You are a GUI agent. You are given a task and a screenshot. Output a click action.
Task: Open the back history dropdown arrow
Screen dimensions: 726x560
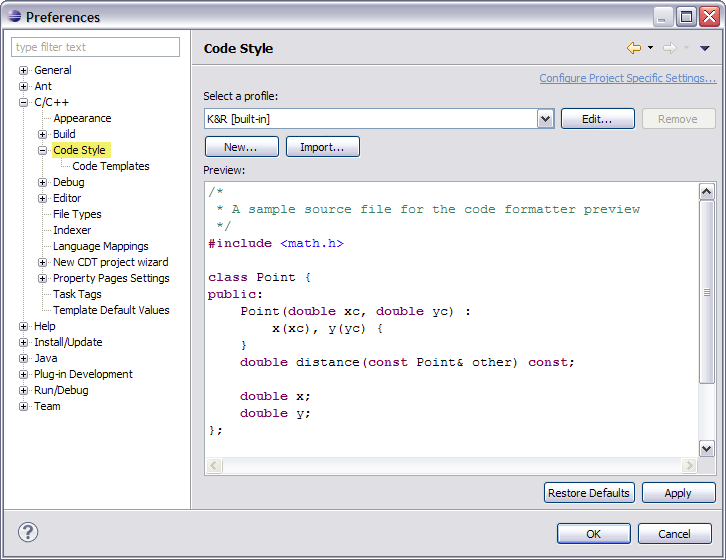tap(651, 48)
